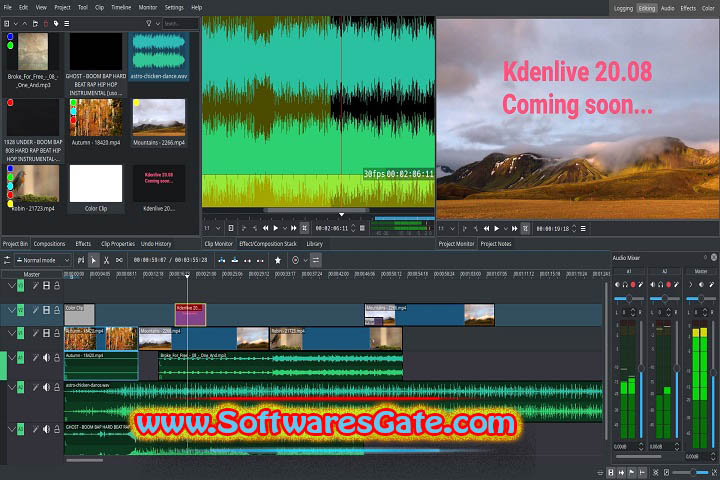The image size is (720, 480).
Task: Switch to the Effect/Composition Stack tab
Action: tap(268, 244)
